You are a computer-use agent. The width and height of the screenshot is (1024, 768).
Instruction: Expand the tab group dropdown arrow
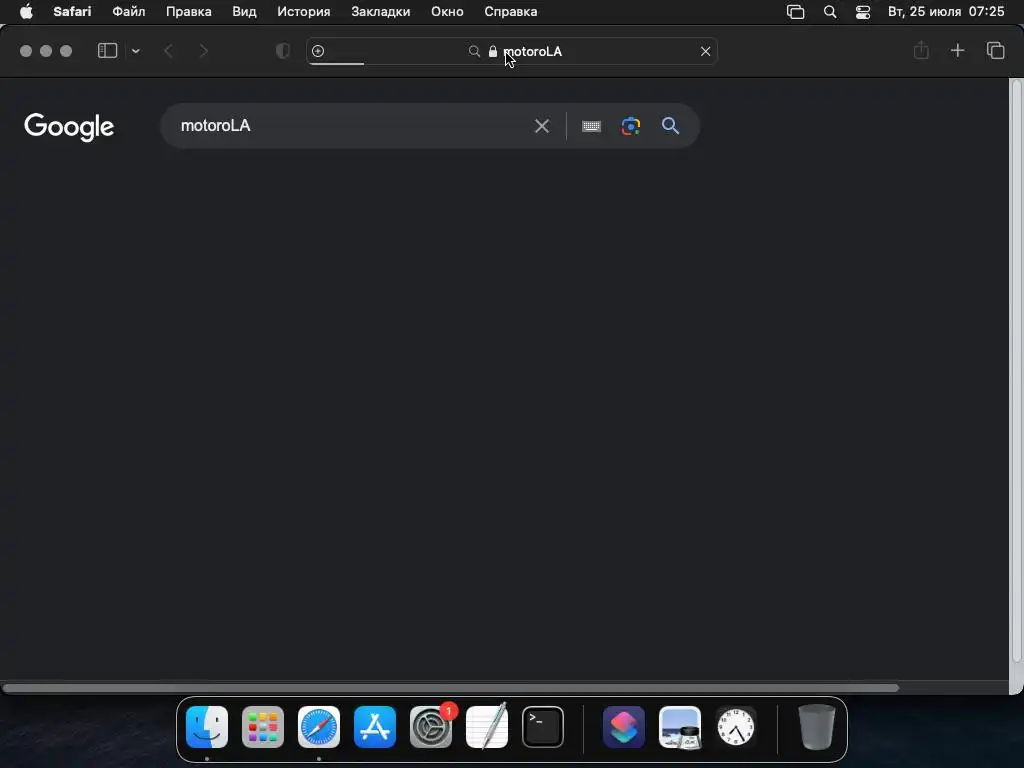point(136,51)
